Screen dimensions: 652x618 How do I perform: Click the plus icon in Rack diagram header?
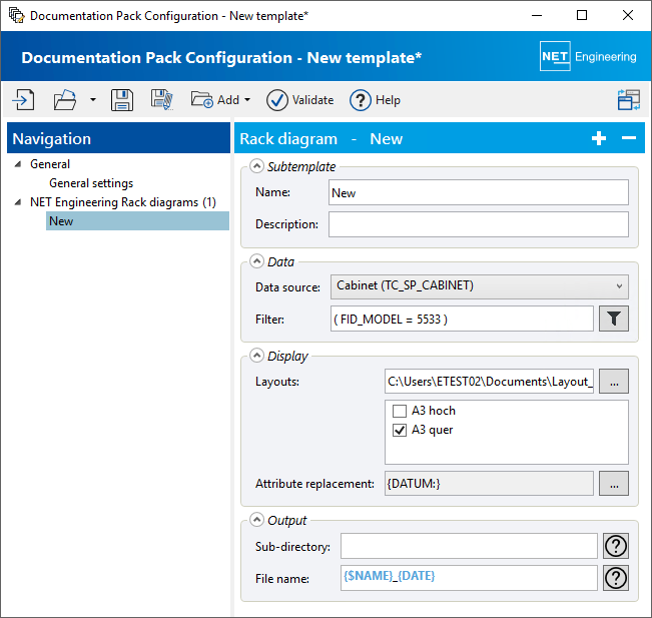(x=599, y=139)
